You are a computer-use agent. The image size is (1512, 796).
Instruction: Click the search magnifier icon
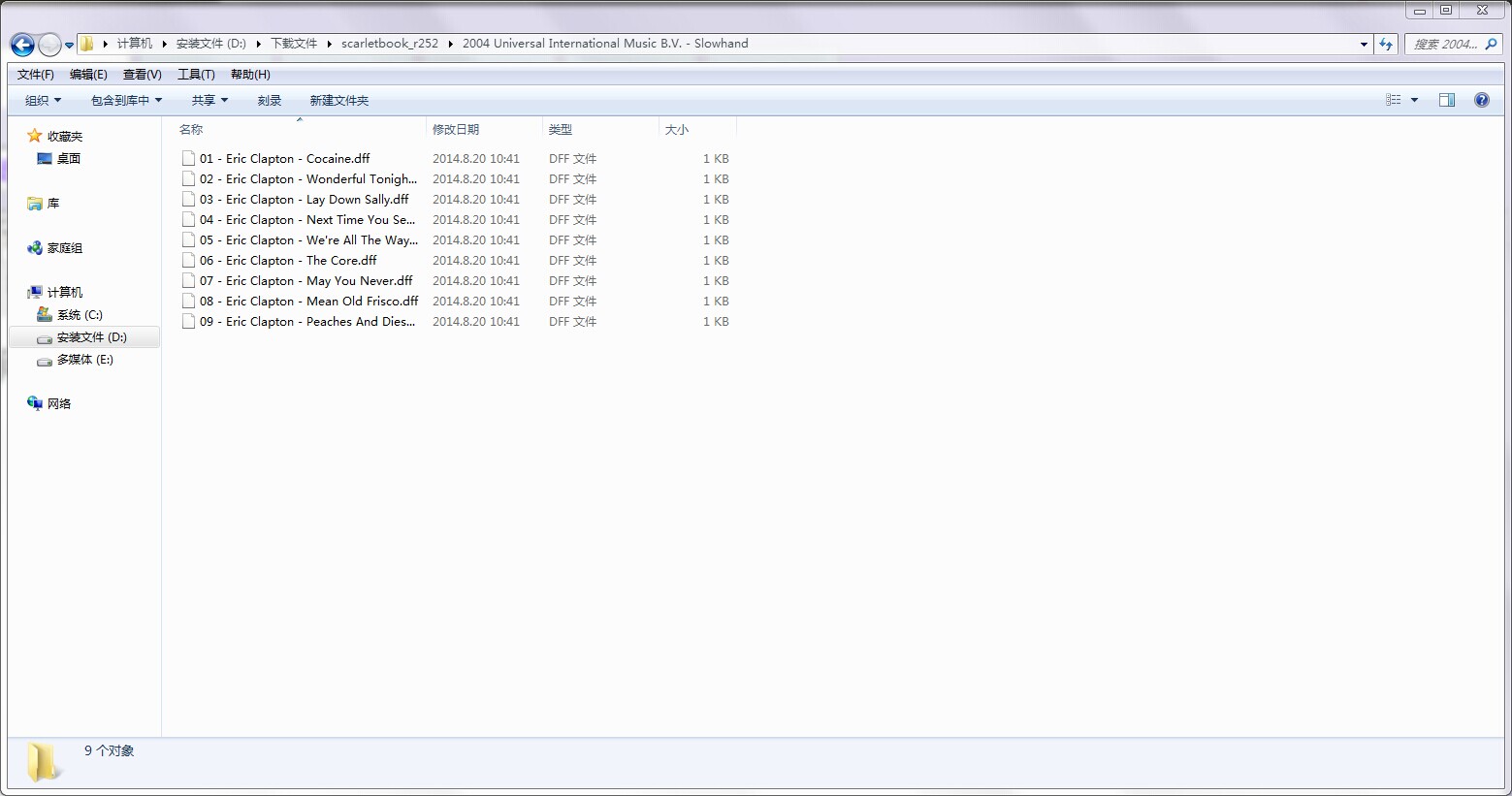pyautogui.click(x=1492, y=44)
